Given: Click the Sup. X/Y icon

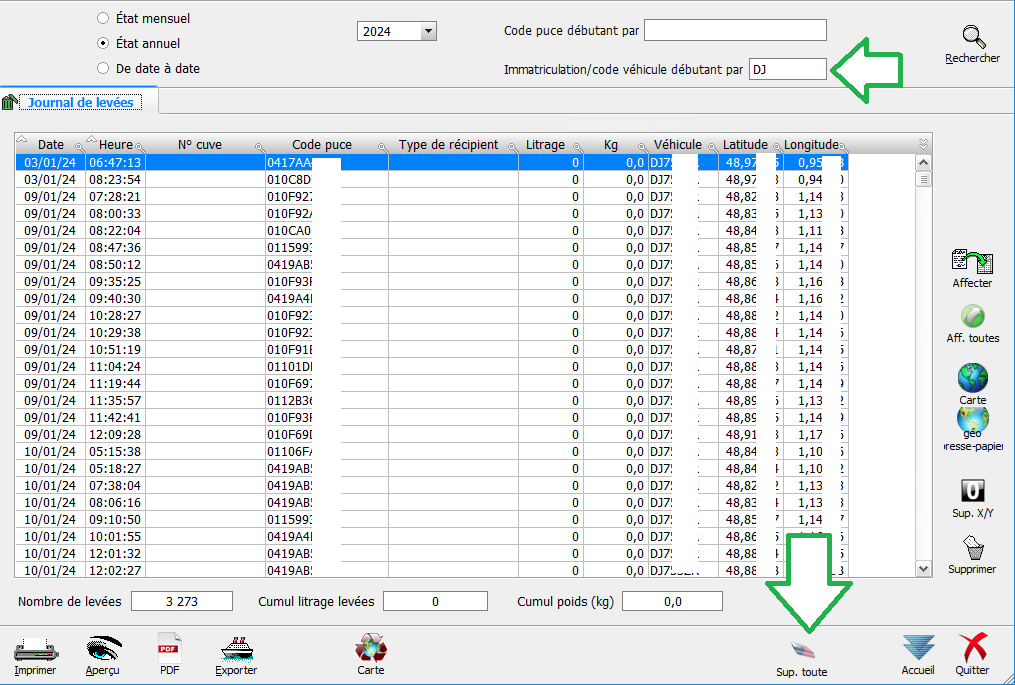Looking at the screenshot, I should (x=972, y=492).
